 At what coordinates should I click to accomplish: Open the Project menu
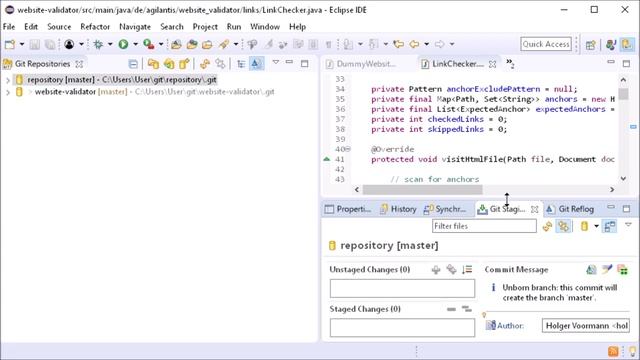tap(205, 27)
